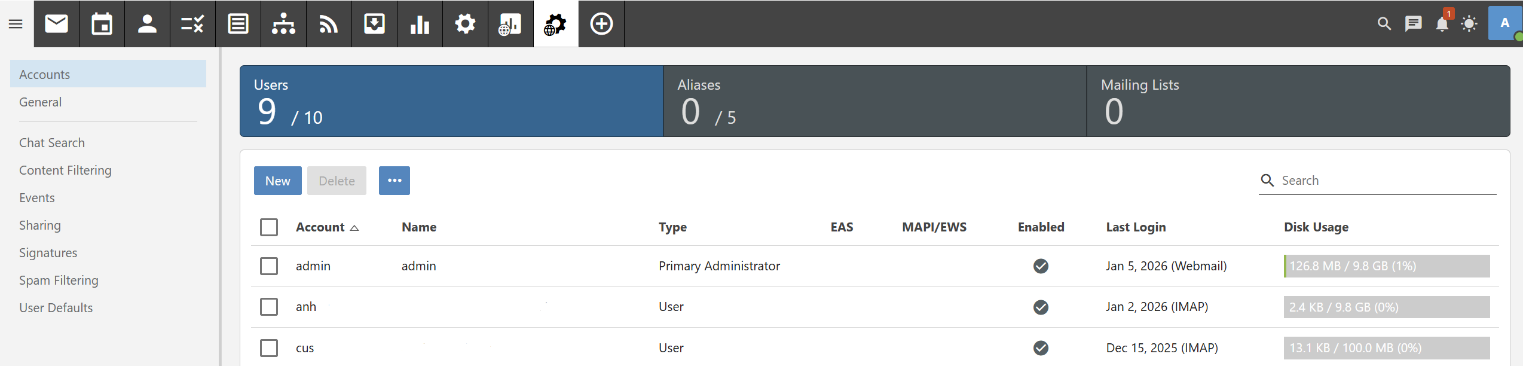The image size is (1523, 366).
Task: Open the RSS feeds icon
Action: click(329, 24)
